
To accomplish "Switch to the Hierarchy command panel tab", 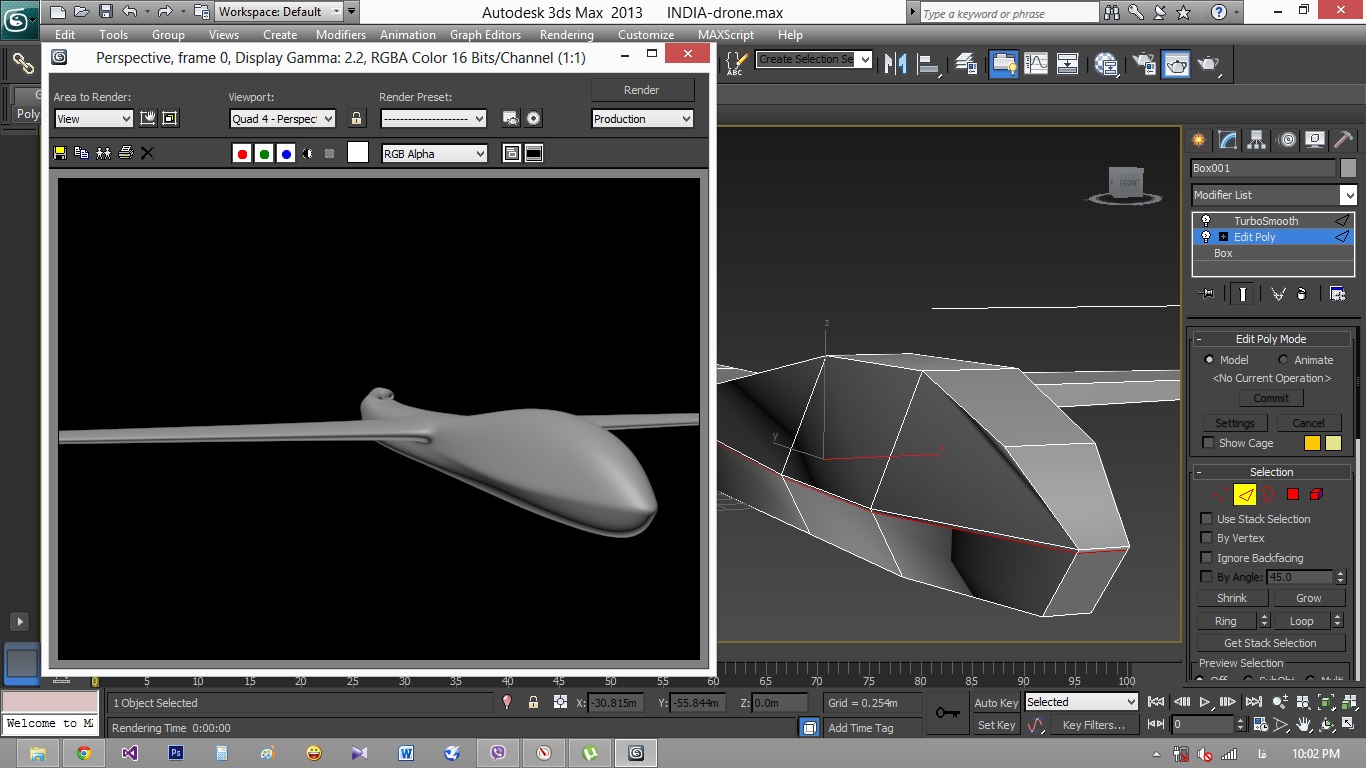I will (x=1257, y=139).
